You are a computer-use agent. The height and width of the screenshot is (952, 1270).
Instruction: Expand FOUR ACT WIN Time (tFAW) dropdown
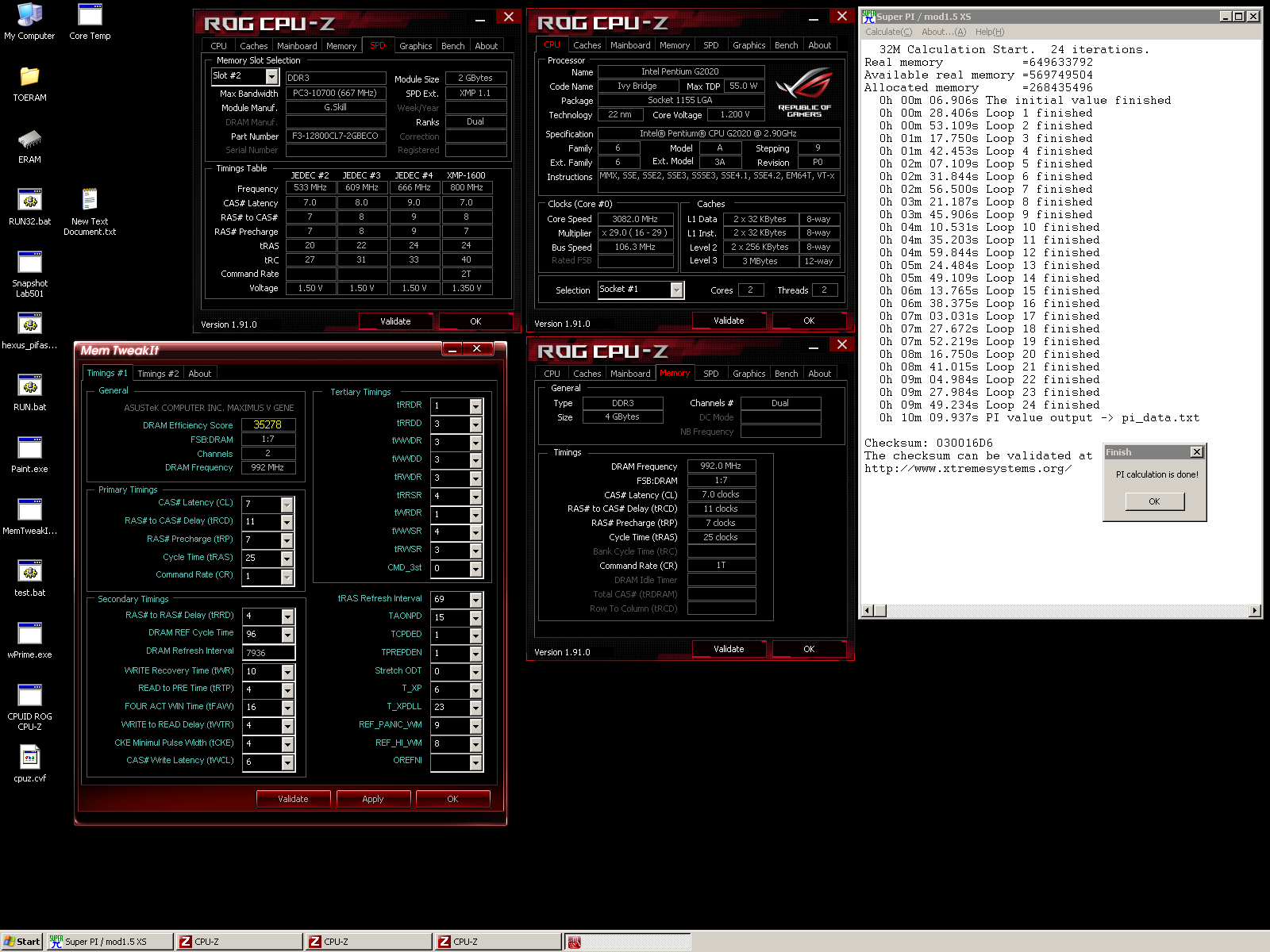click(x=287, y=708)
